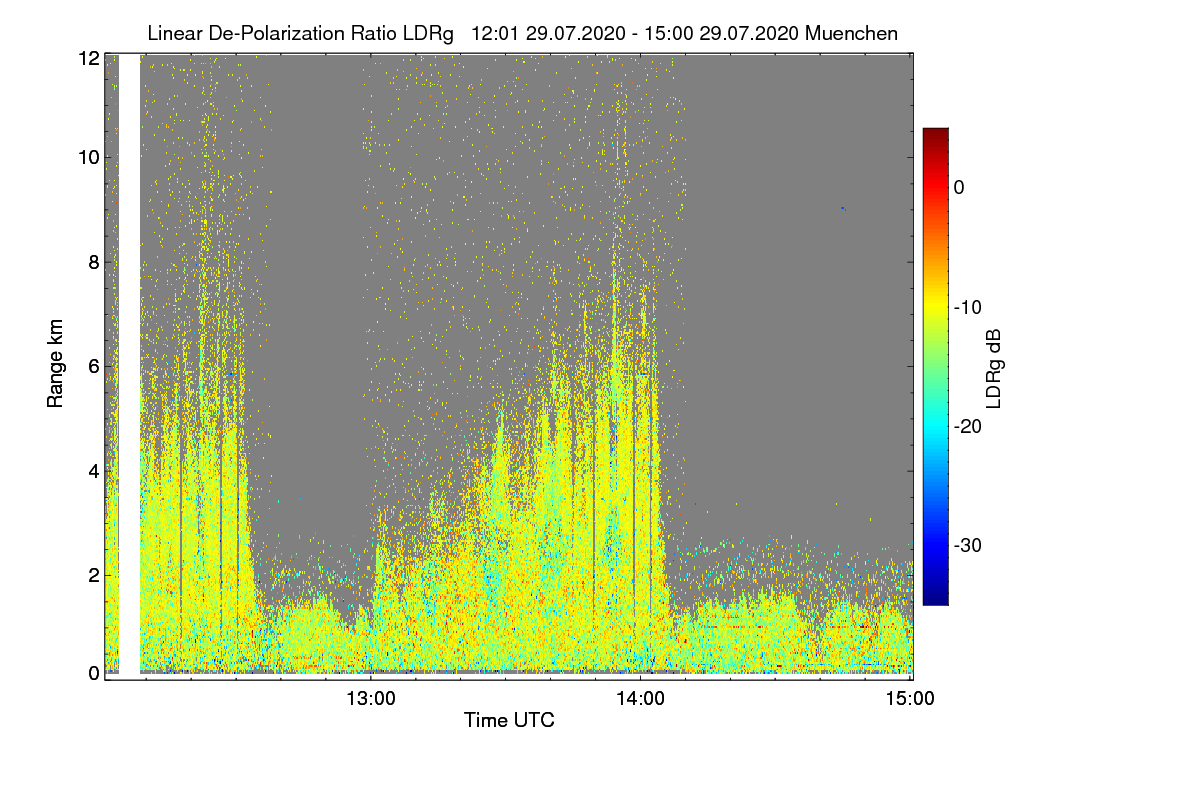Click the dark blue bottom of colorbar

pyautogui.click(x=935, y=595)
